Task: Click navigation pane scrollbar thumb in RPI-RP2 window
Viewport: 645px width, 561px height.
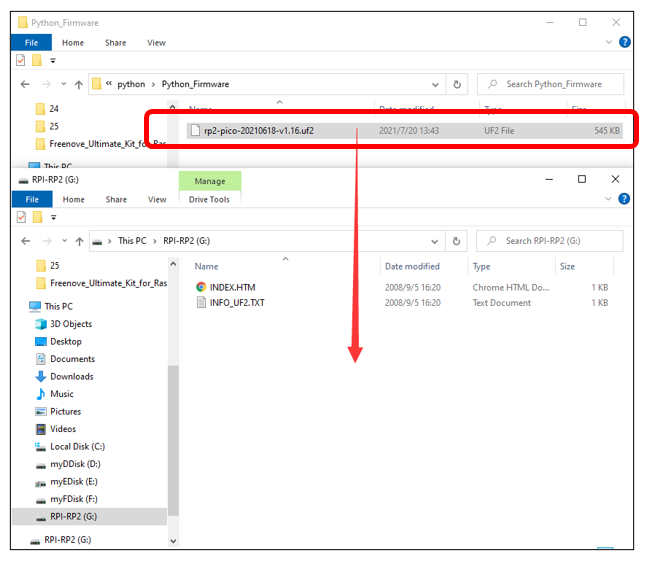Action: click(x=173, y=440)
